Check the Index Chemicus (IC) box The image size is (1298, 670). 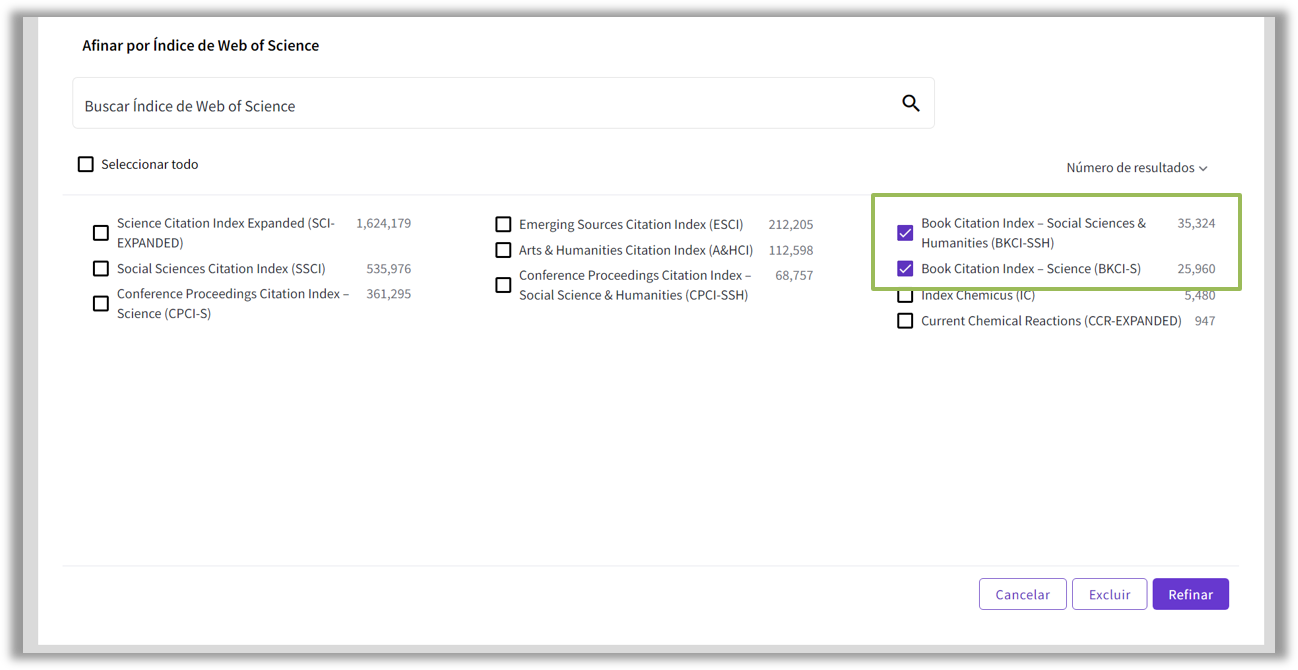tap(905, 296)
